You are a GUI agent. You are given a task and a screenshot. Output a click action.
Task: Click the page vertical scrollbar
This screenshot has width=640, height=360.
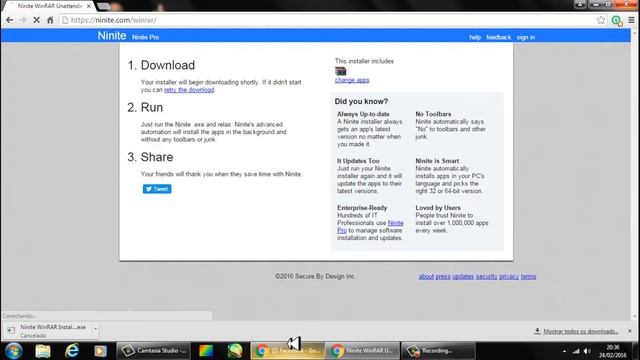pyautogui.click(x=635, y=175)
